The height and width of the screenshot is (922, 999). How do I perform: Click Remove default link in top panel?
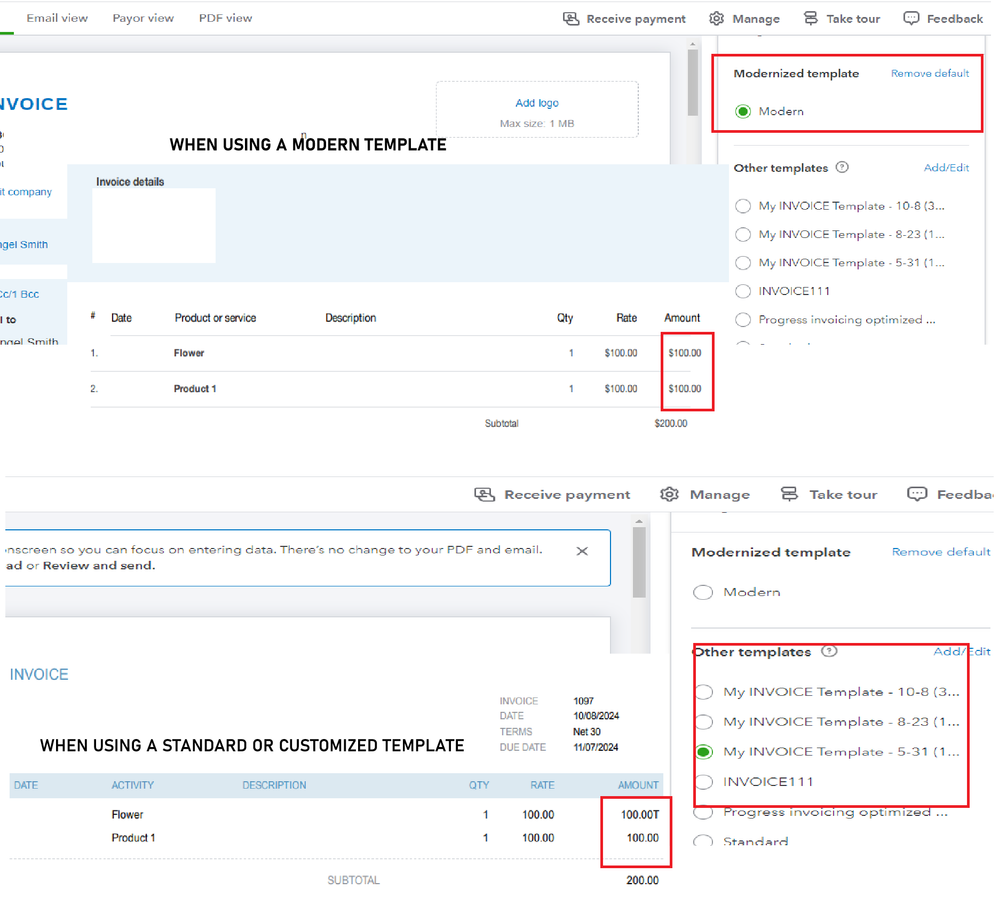930,73
